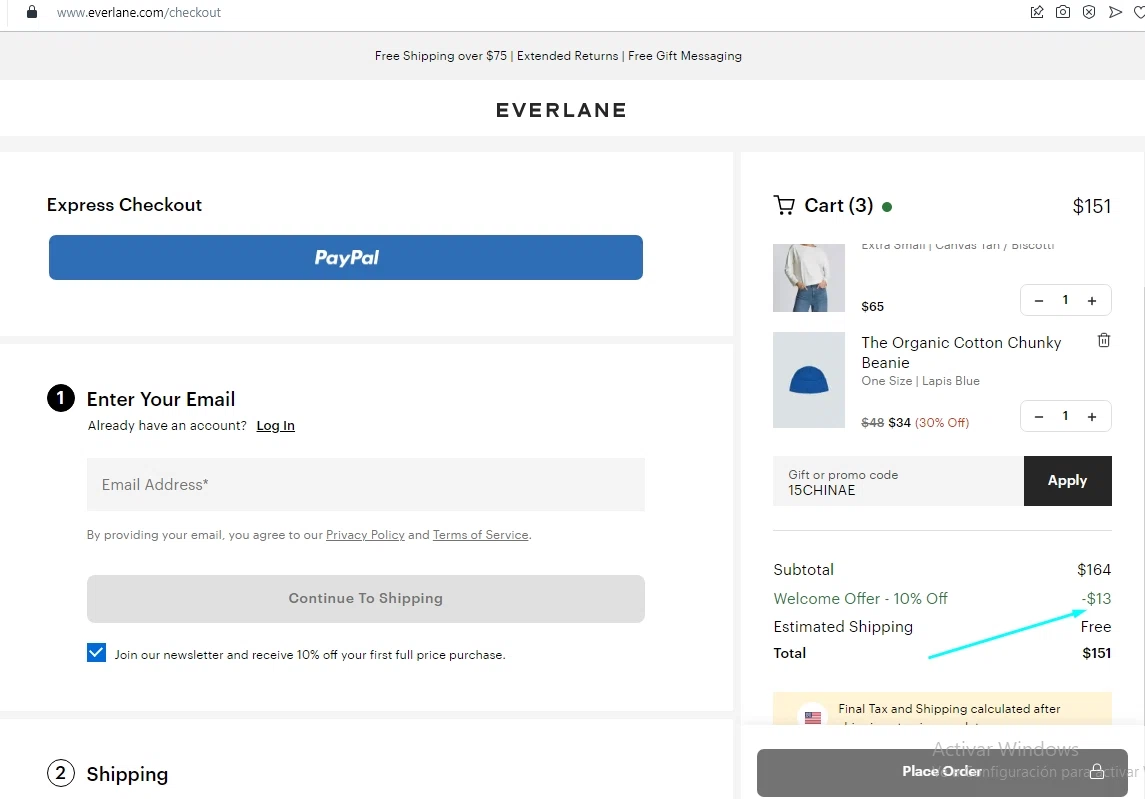Click the Estimated Shipping label

843,627
